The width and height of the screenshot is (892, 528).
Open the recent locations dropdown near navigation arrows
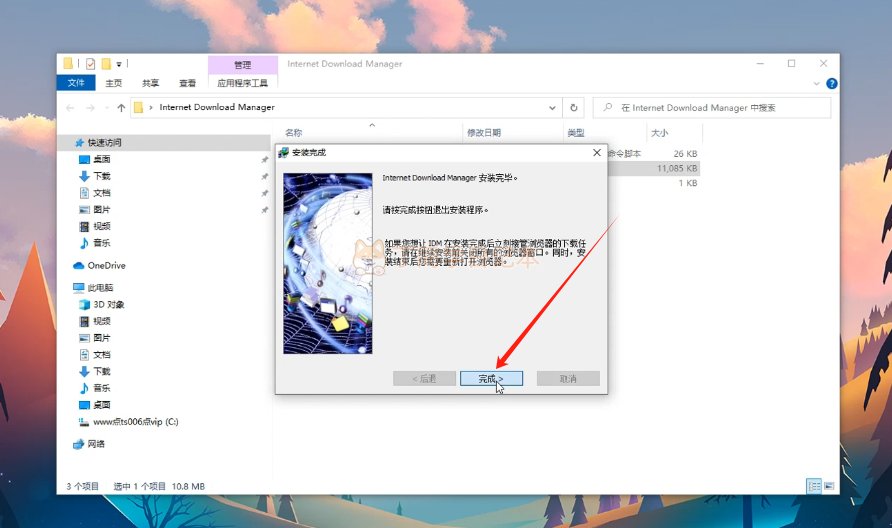pyautogui.click(x=106, y=108)
